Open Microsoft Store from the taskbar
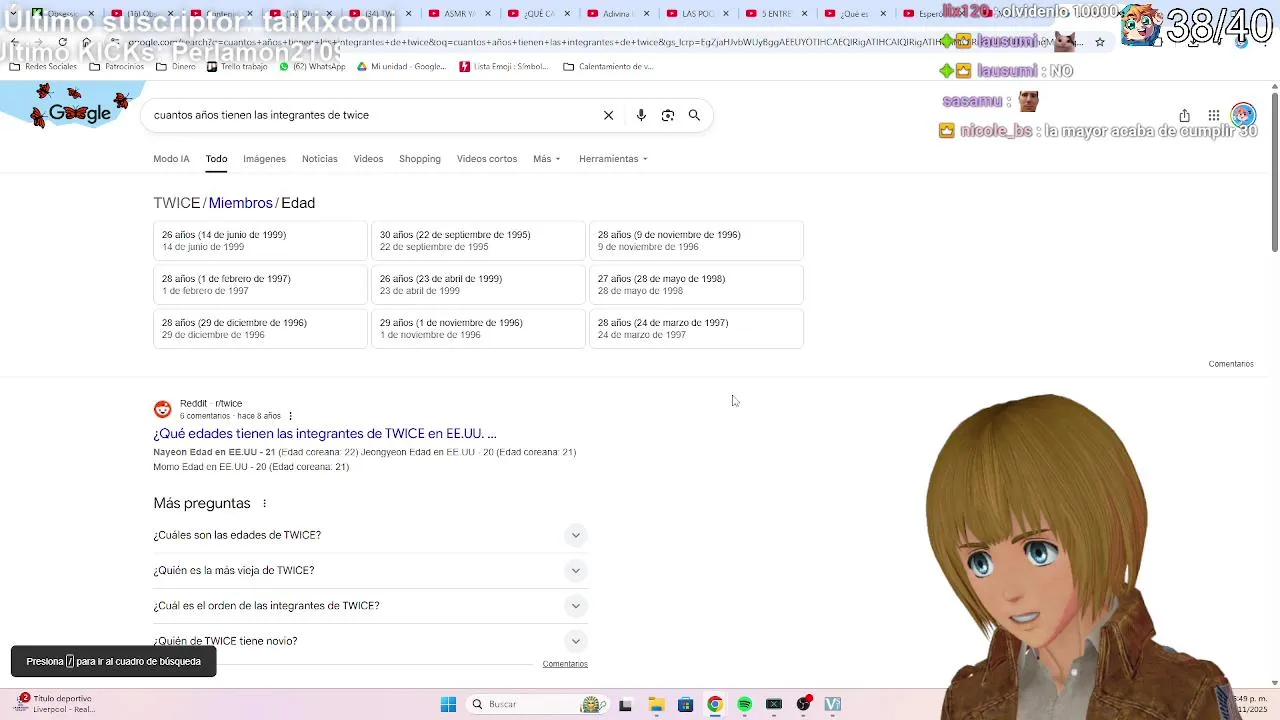Screen dimensions: 1280x720 pos(685,704)
